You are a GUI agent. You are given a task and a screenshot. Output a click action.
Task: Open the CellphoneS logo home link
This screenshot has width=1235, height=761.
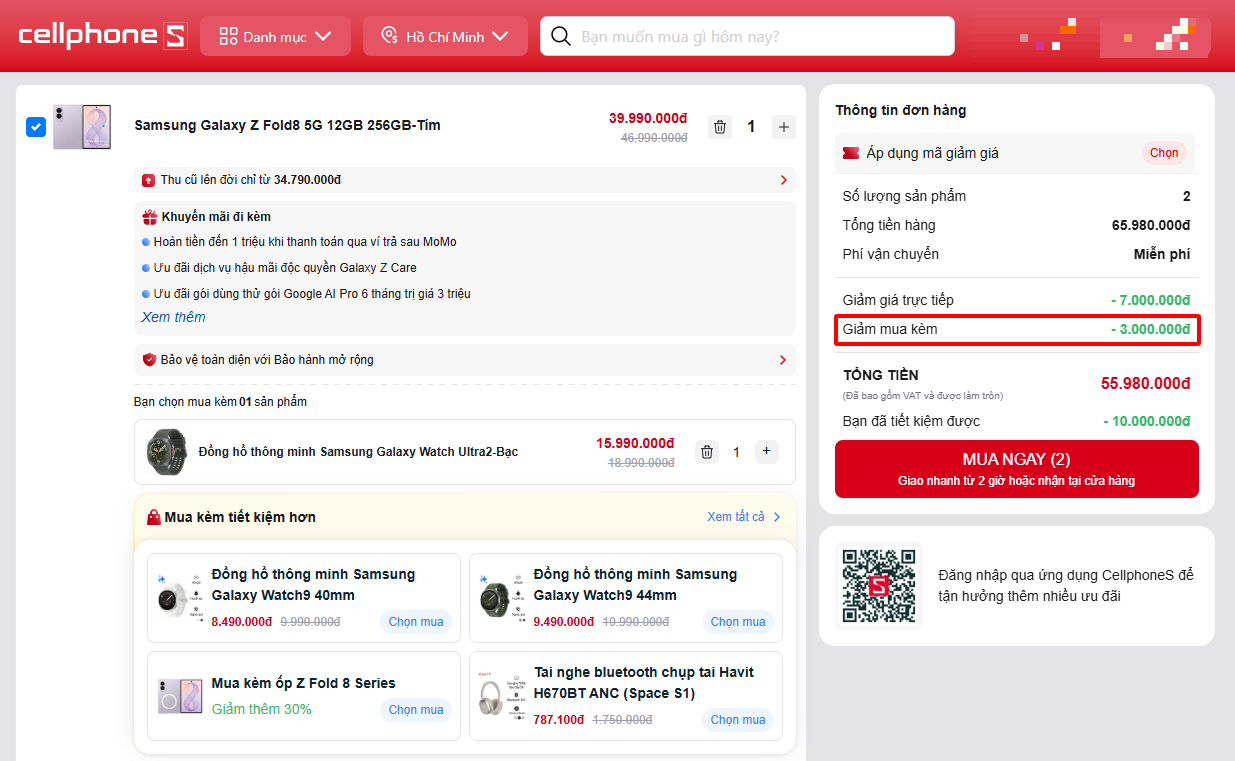pyautogui.click(x=102, y=36)
